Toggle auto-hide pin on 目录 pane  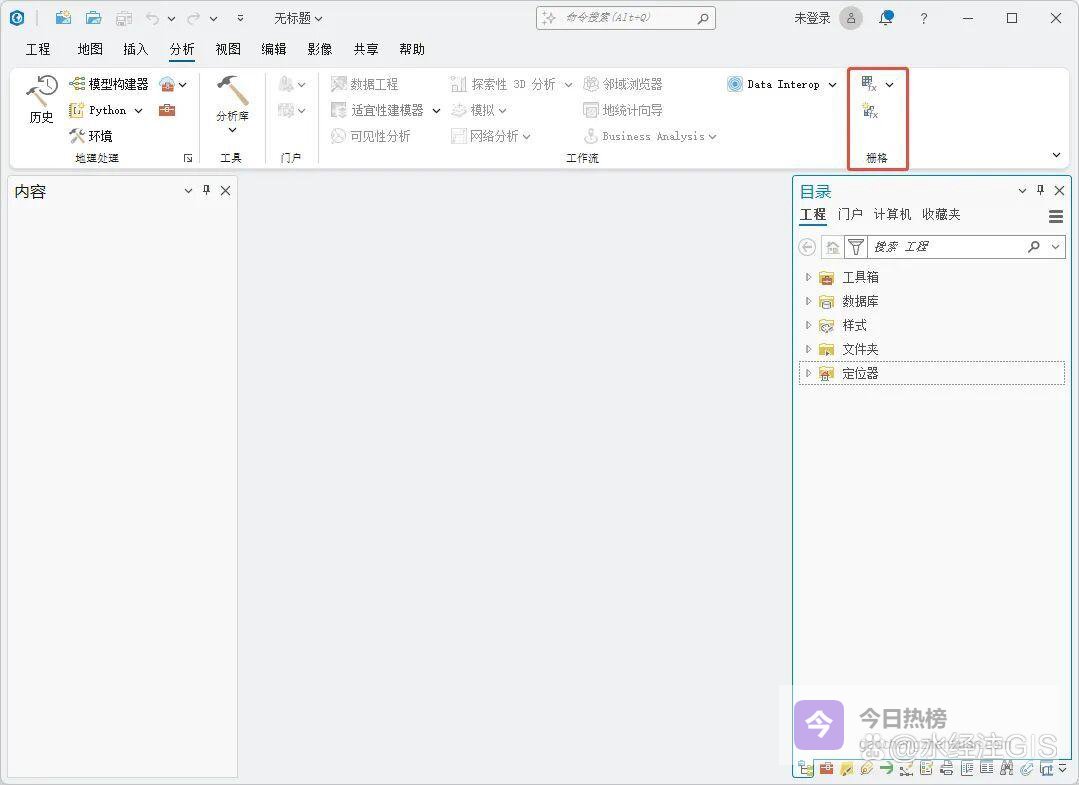pos(1040,190)
